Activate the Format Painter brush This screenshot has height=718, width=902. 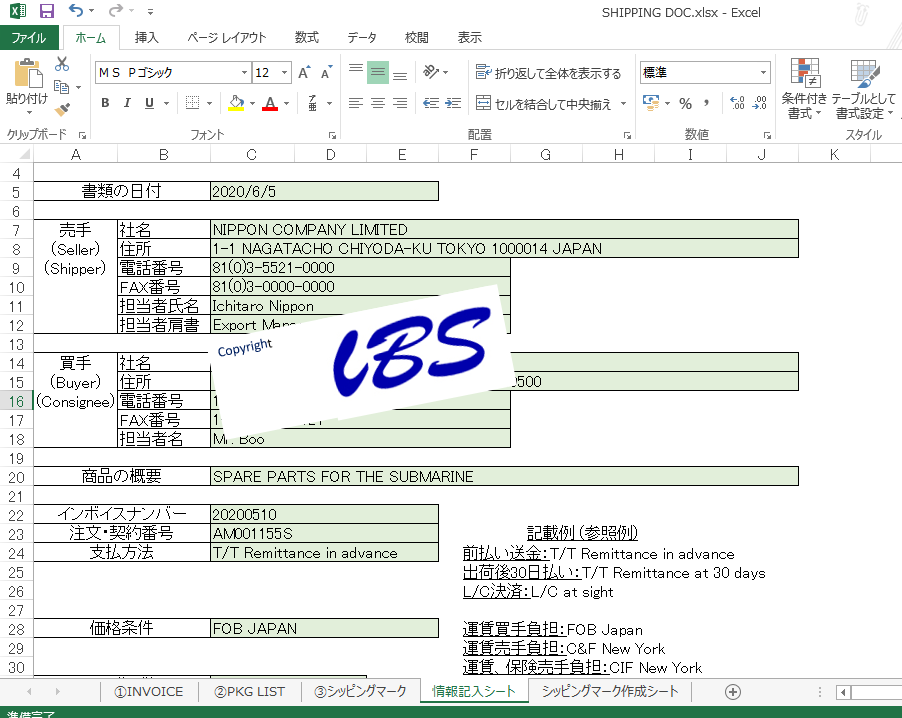[x=62, y=109]
